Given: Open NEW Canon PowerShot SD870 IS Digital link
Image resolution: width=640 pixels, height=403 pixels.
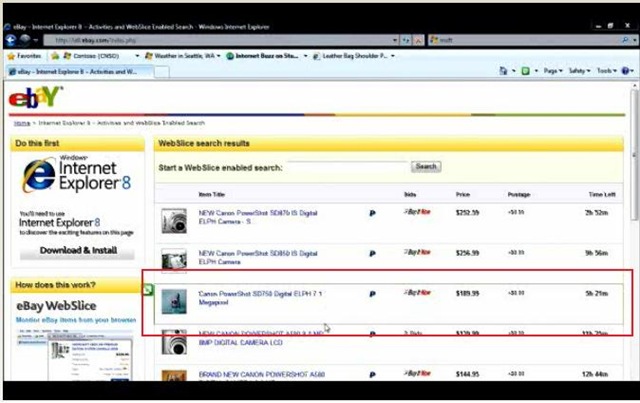Looking at the screenshot, I should pos(258,217).
